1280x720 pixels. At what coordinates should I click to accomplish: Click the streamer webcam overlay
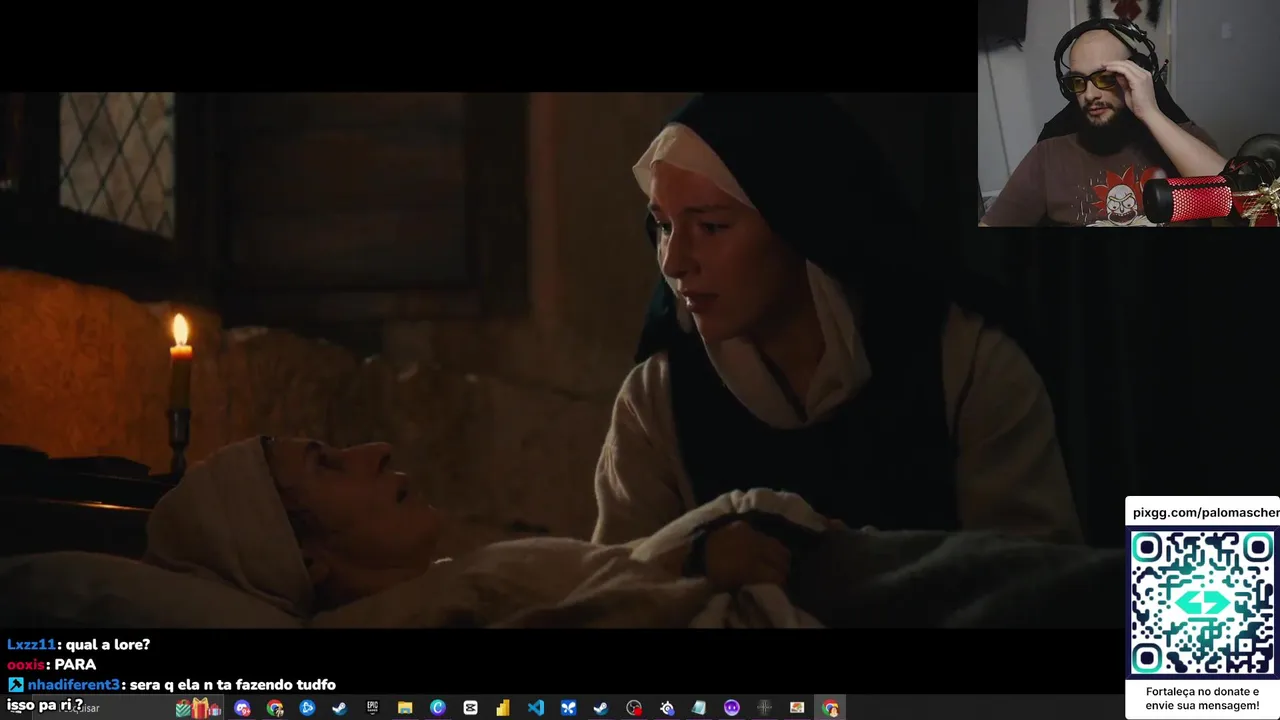pos(1129,113)
